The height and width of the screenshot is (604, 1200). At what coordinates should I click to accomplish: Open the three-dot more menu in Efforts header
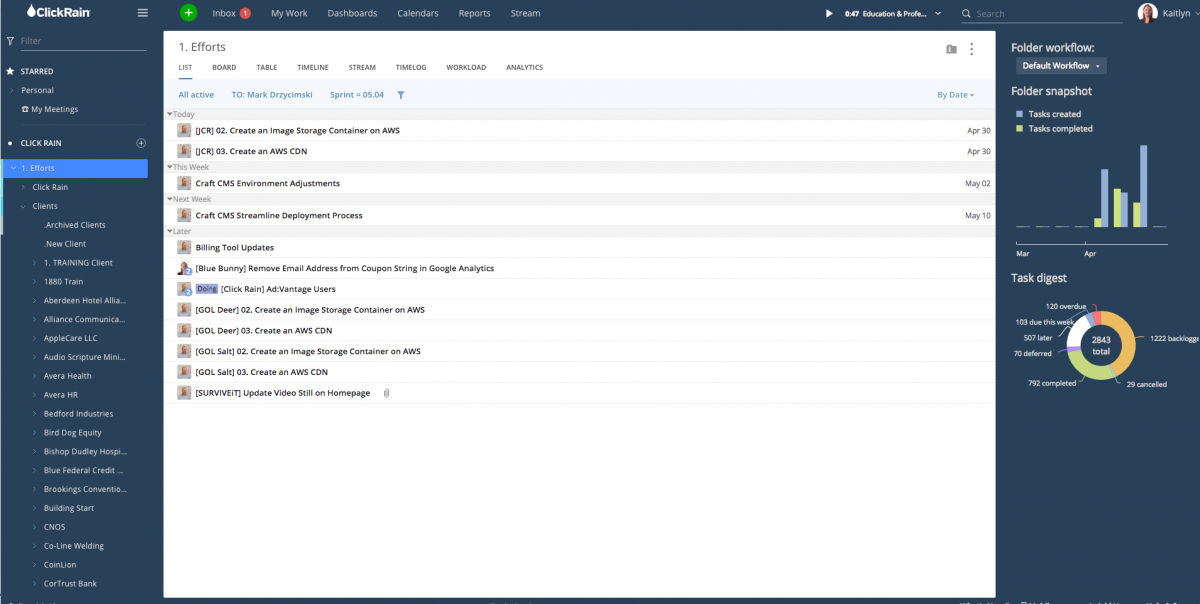click(972, 49)
